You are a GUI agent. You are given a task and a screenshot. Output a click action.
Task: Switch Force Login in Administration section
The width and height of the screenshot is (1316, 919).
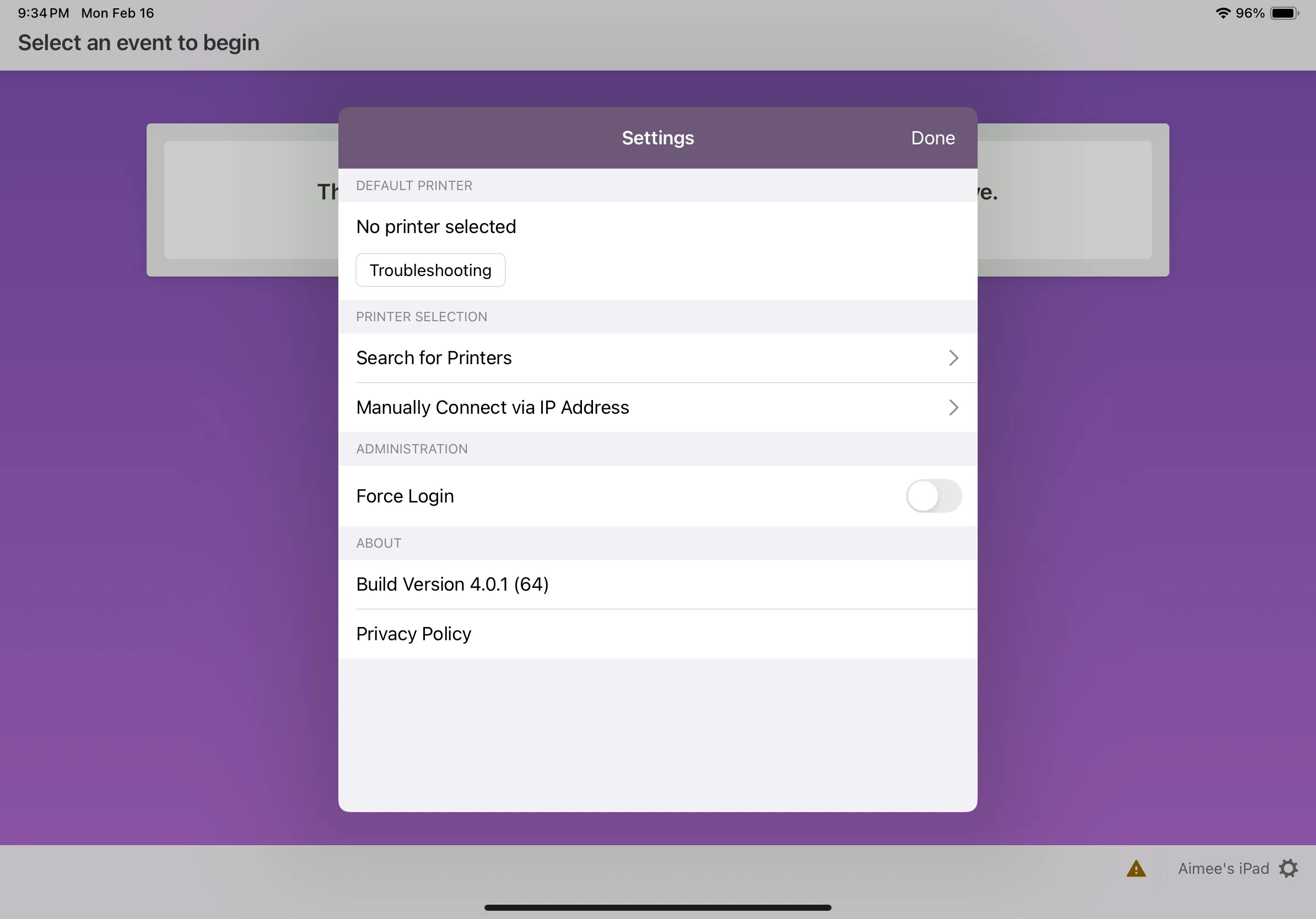(x=934, y=496)
